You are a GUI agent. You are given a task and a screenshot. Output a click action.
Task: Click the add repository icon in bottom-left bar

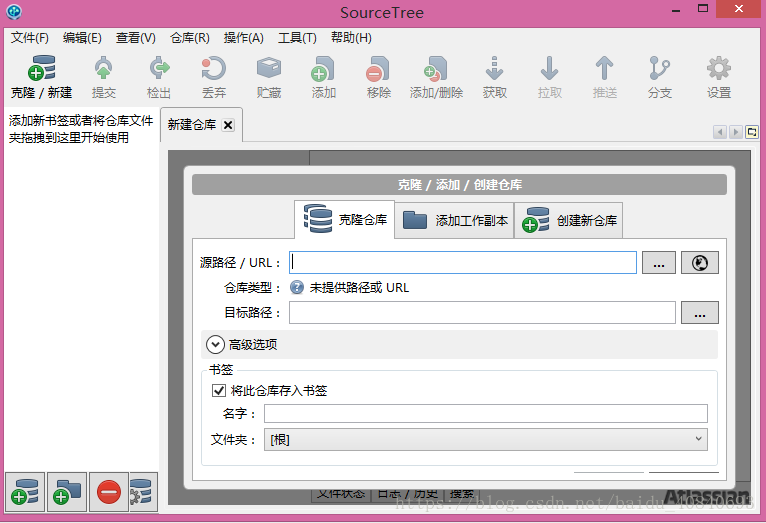(x=25, y=492)
